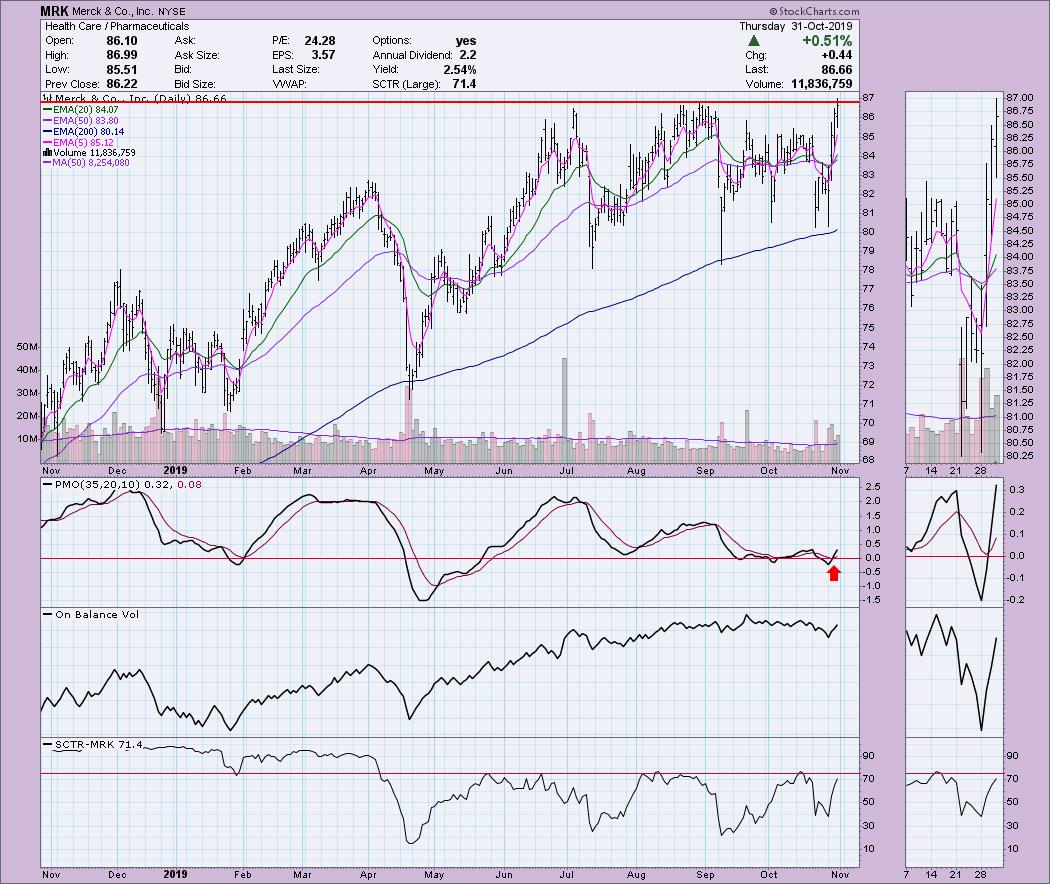Click the Low value 85.51

point(122,70)
